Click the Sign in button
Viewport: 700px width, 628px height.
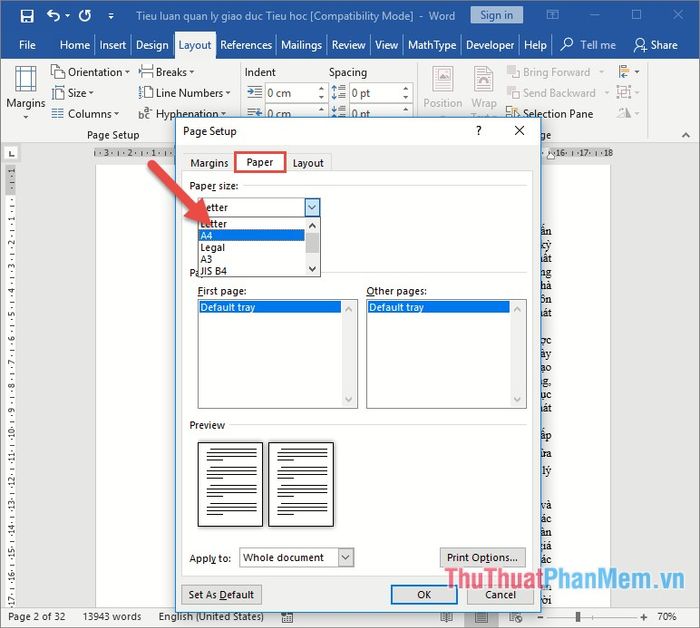pos(496,16)
